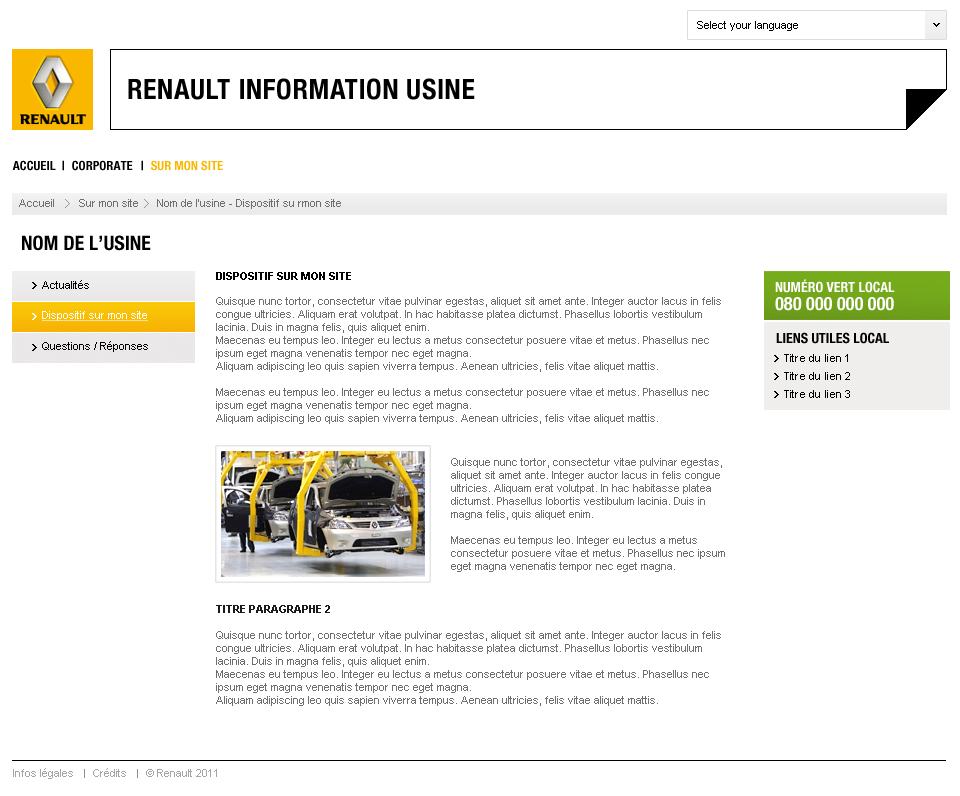The height and width of the screenshot is (796, 960).
Task: Click the language dropdown arrow
Action: [936, 25]
